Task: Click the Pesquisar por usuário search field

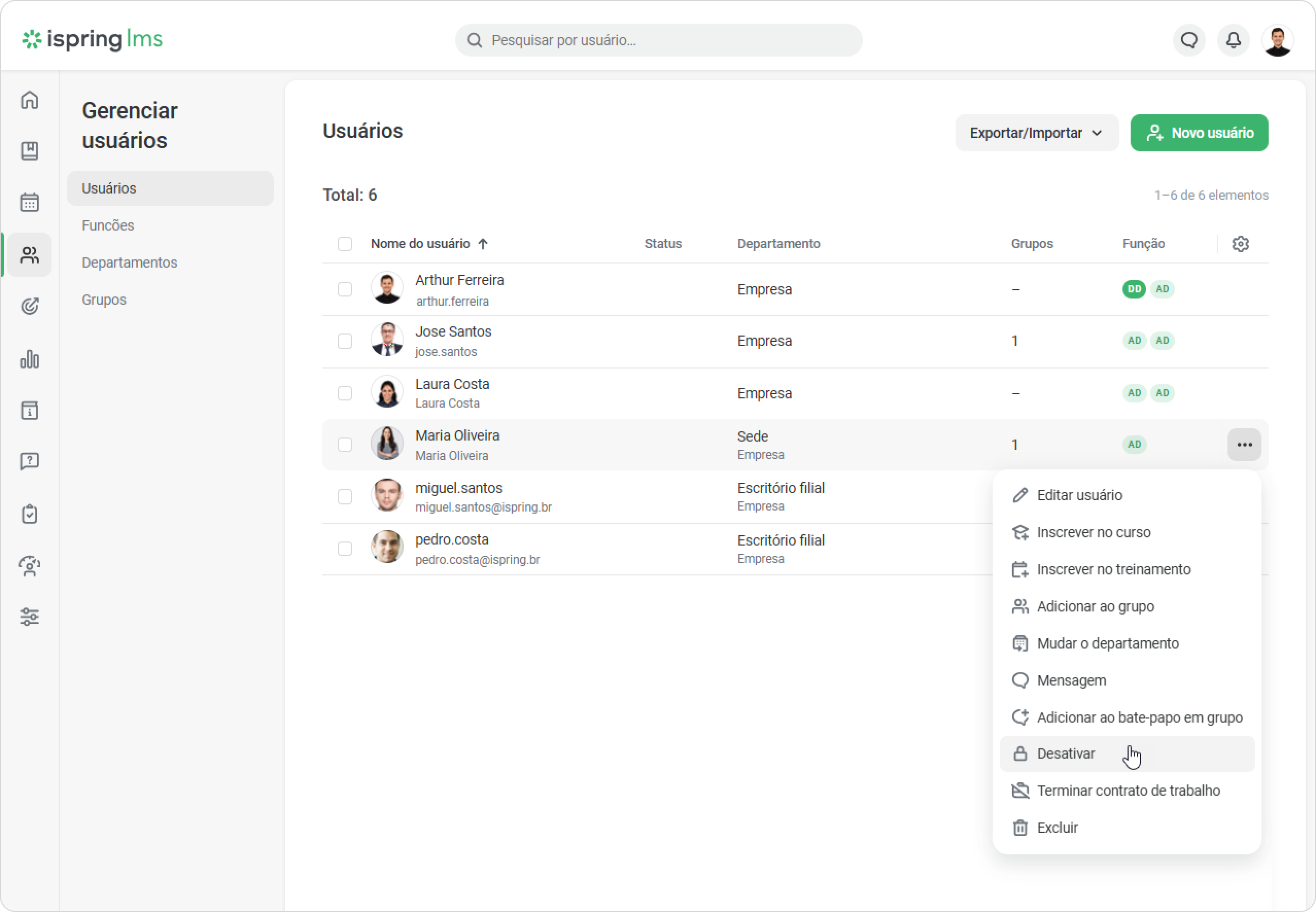Action: click(659, 40)
